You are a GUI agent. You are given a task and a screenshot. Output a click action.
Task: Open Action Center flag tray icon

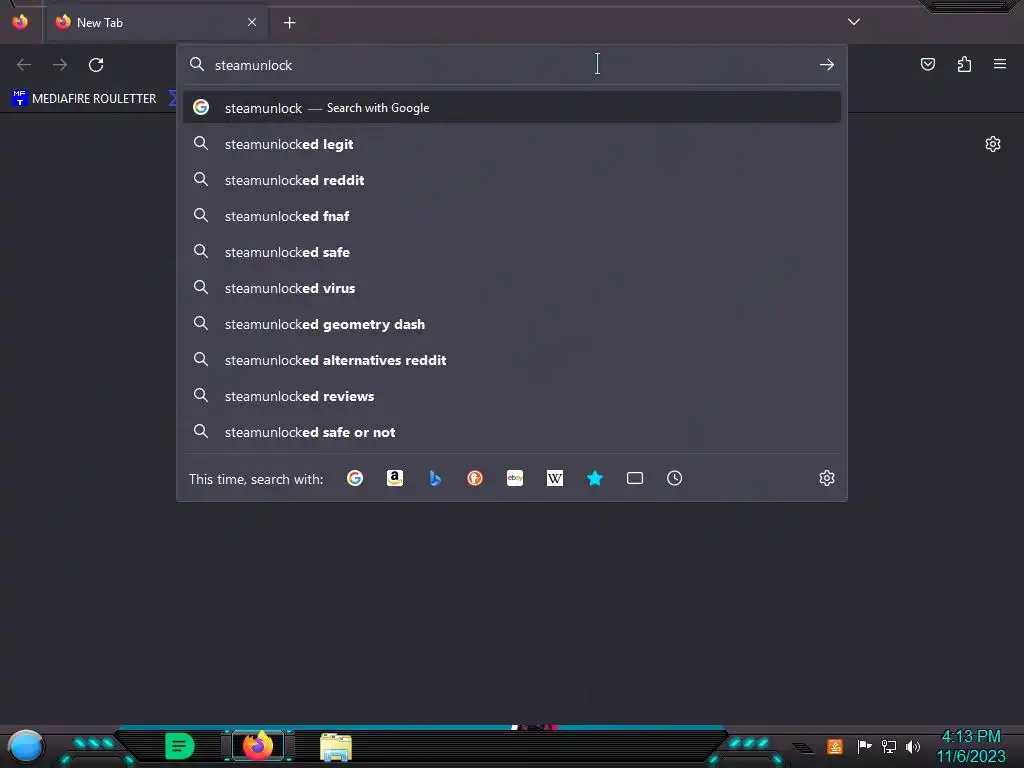864,746
